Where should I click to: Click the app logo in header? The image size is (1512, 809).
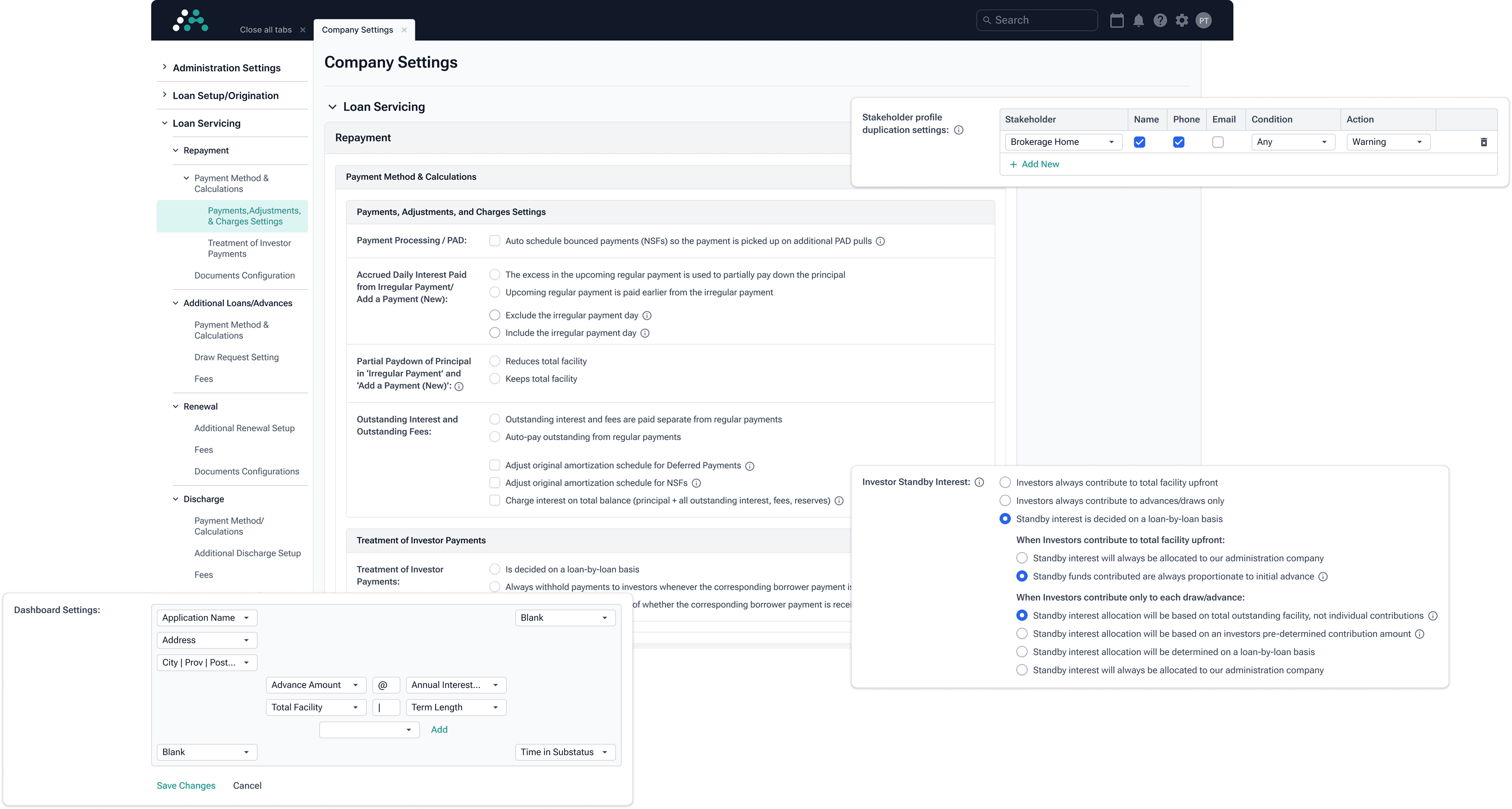click(x=190, y=21)
